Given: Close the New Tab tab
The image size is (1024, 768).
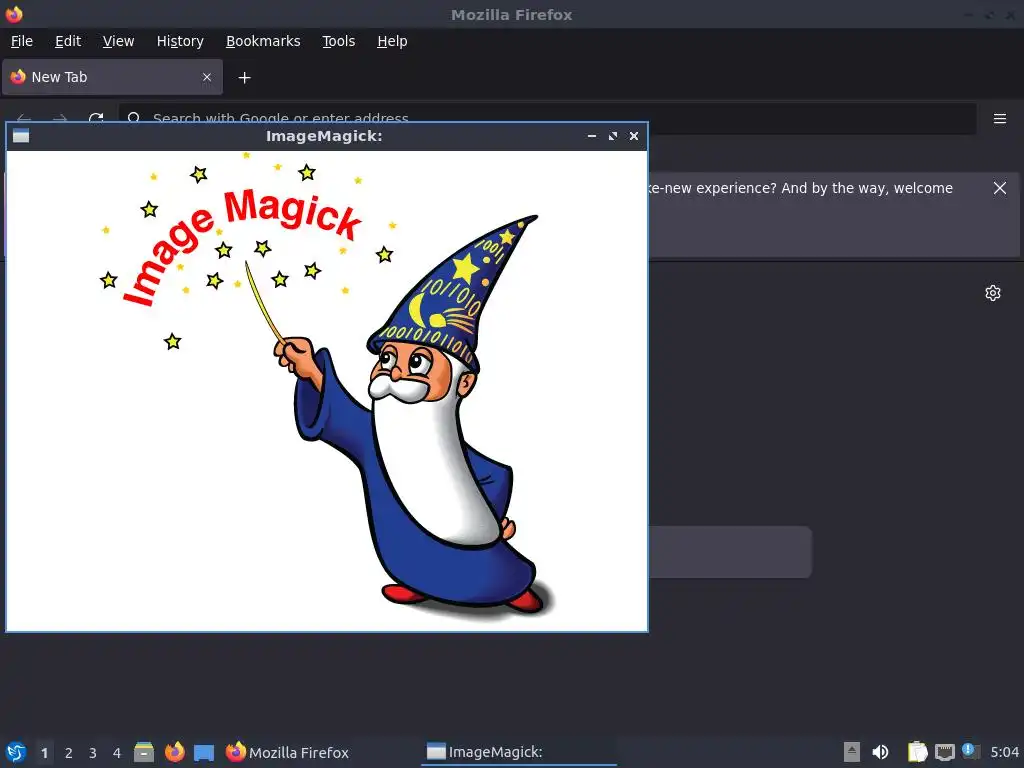Looking at the screenshot, I should click(207, 77).
